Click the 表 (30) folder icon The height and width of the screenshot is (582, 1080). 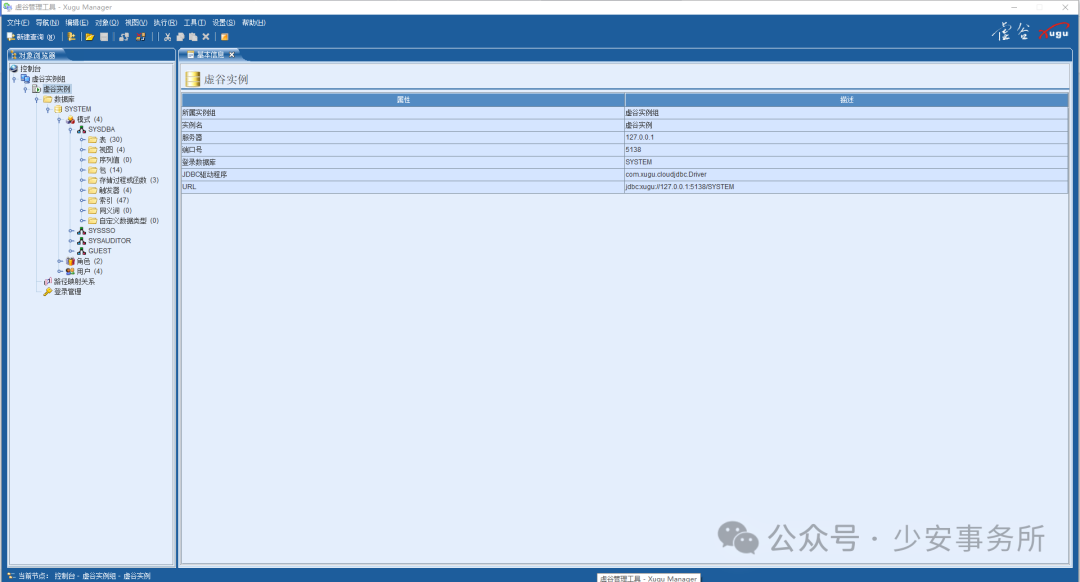(x=92, y=140)
